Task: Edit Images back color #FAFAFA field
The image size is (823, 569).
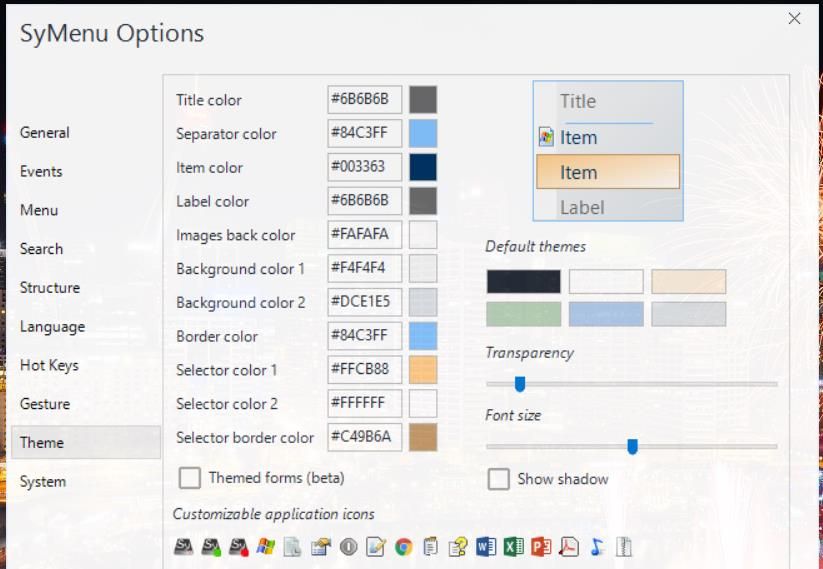Action: point(365,235)
